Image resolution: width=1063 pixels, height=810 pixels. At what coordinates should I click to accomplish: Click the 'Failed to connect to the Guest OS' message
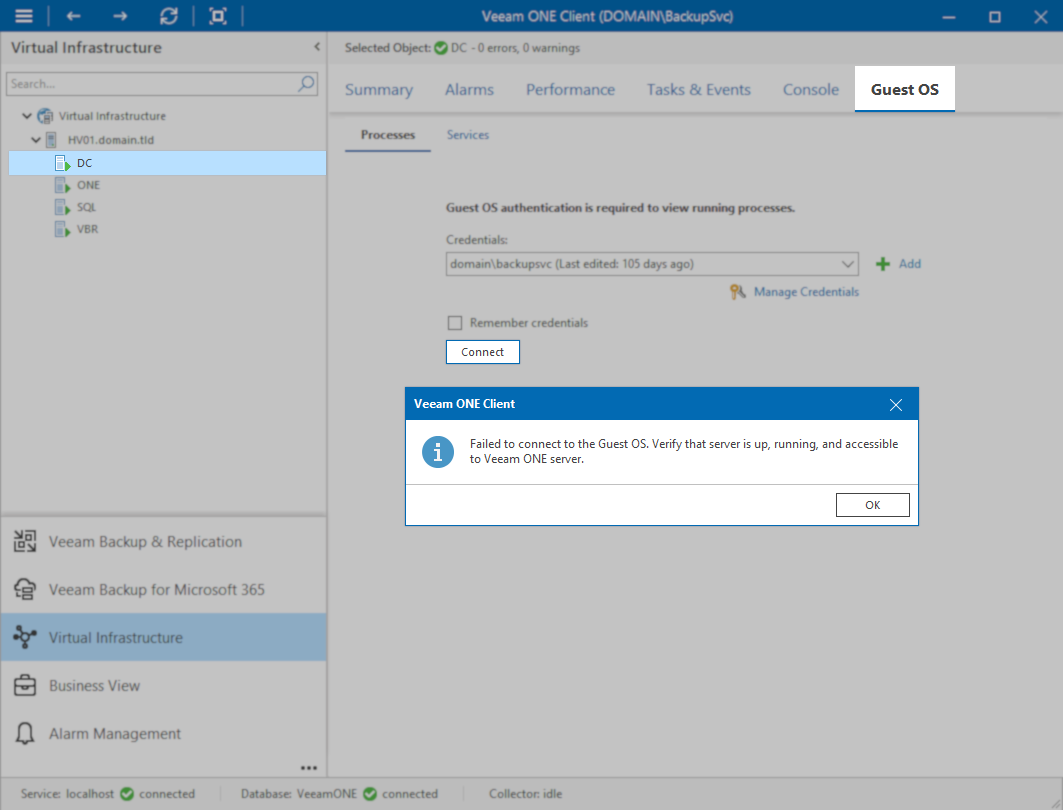[684, 451]
